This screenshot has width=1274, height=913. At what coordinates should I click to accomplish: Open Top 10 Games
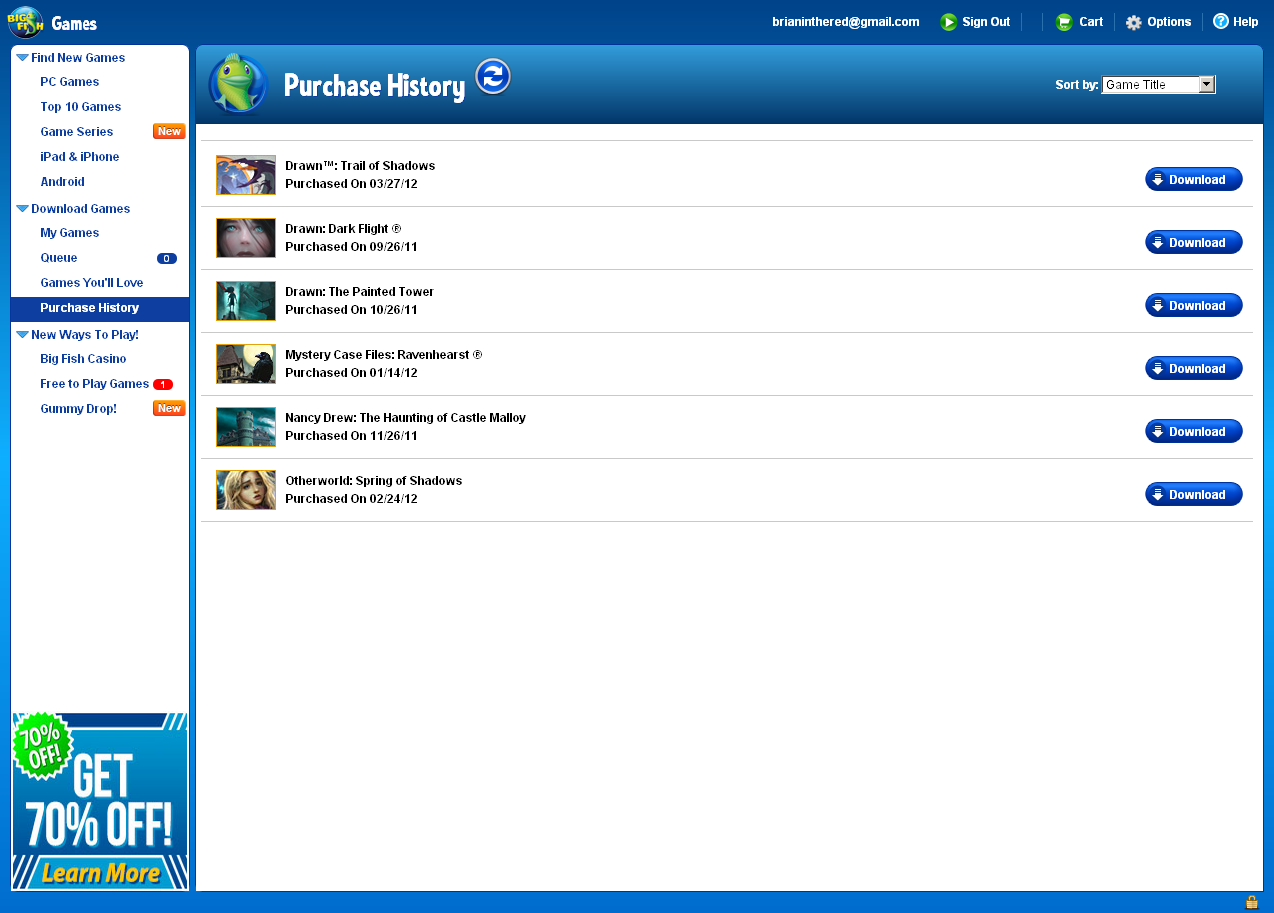(81, 107)
